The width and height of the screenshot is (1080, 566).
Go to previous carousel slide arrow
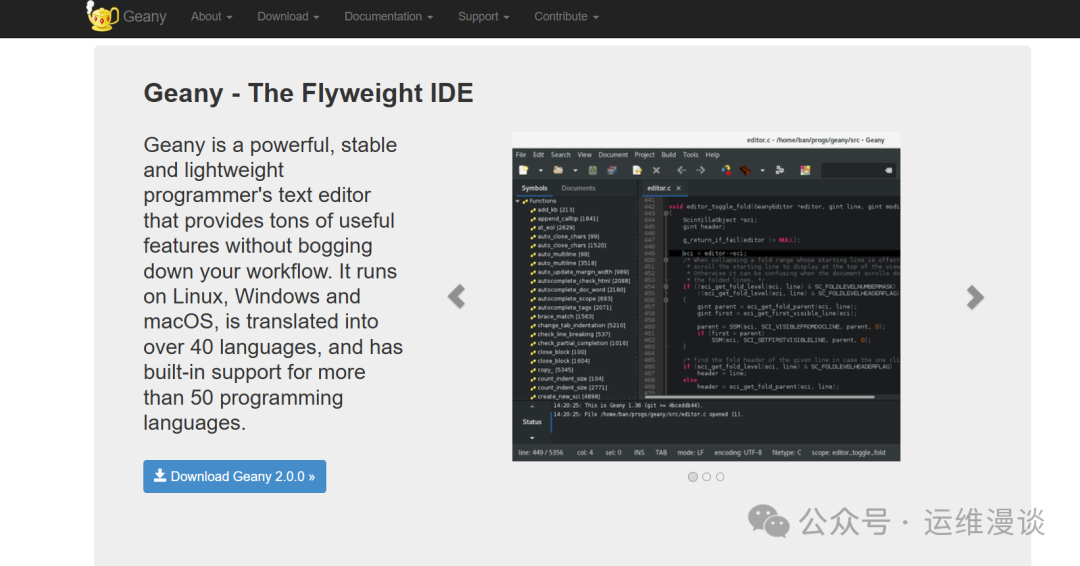coord(456,297)
